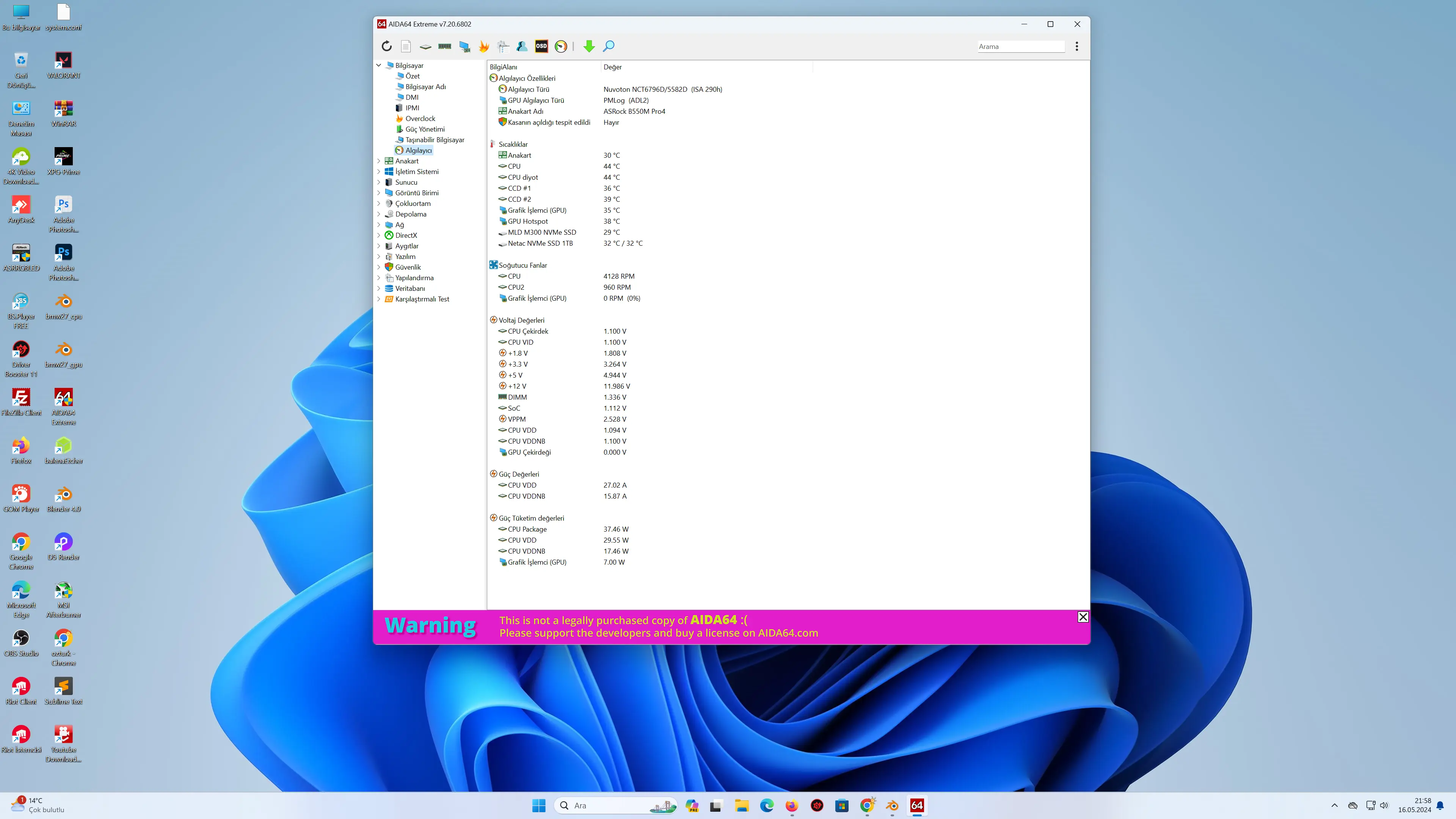The image size is (1456, 819).
Task: Open VALORANT desktop shortcut
Action: tap(63, 65)
